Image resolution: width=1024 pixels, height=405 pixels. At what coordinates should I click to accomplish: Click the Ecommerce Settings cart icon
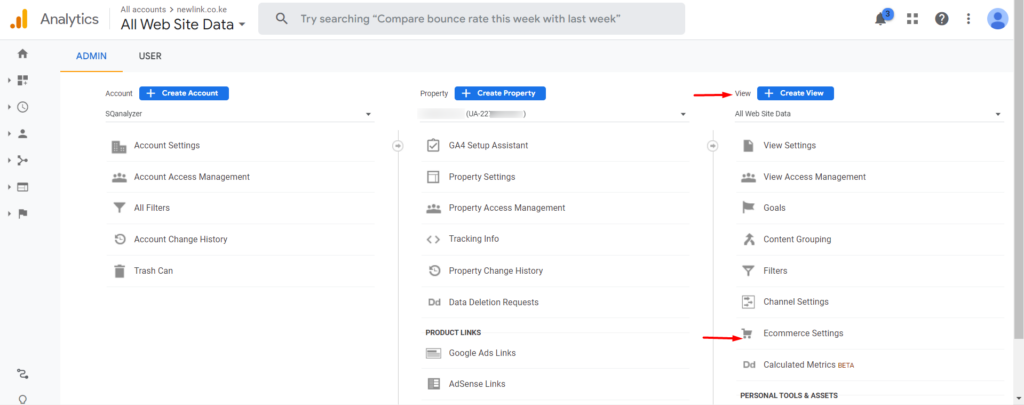click(x=748, y=334)
